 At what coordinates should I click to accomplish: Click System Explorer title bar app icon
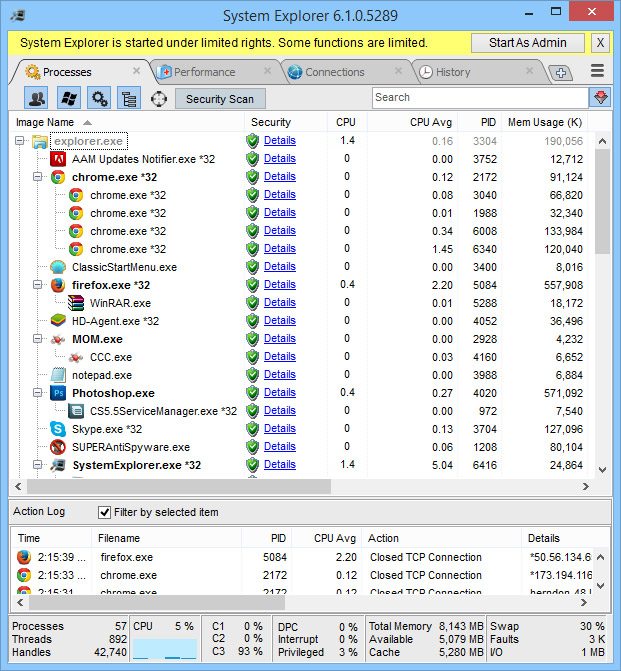point(18,16)
